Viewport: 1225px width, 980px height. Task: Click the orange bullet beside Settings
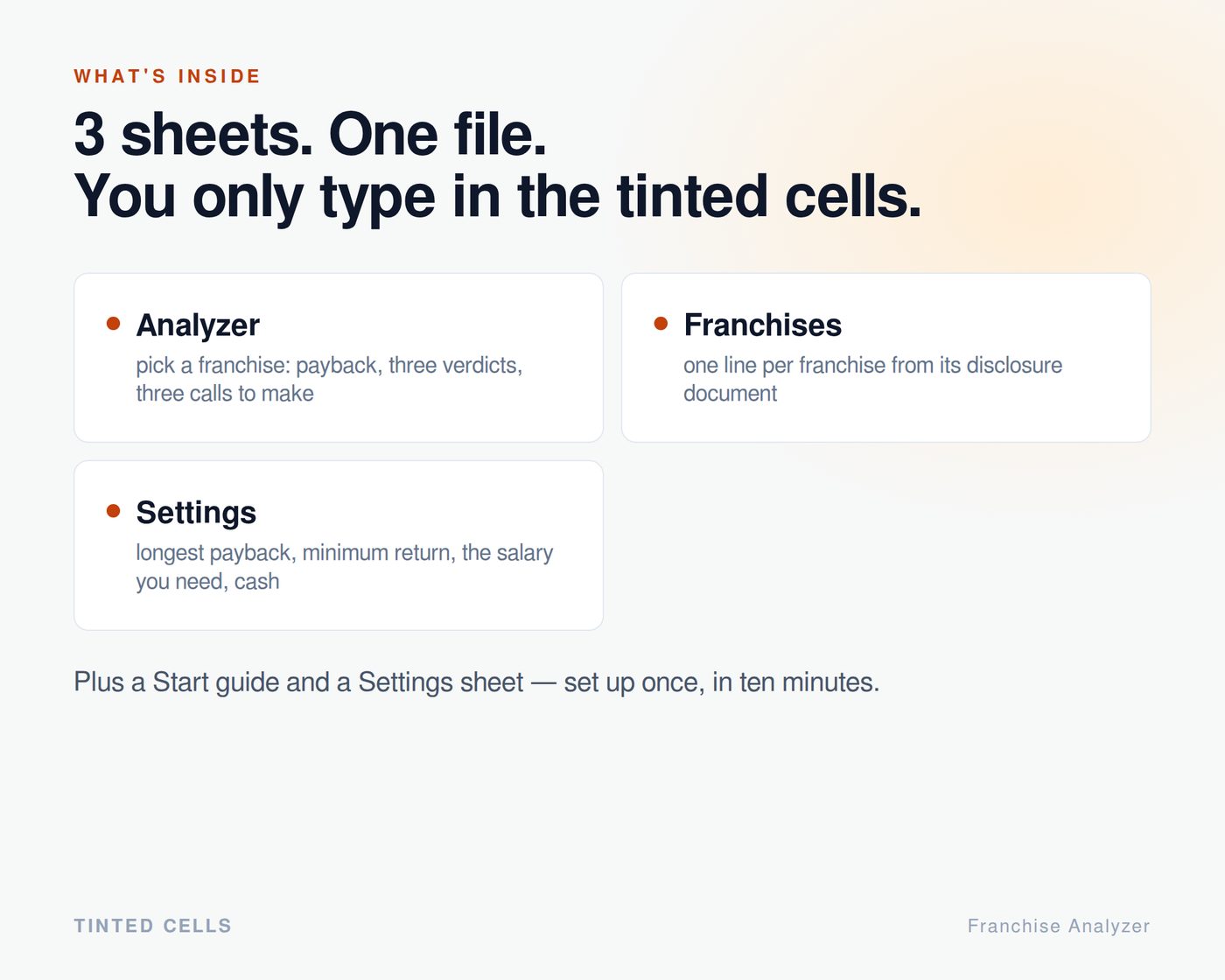113,510
